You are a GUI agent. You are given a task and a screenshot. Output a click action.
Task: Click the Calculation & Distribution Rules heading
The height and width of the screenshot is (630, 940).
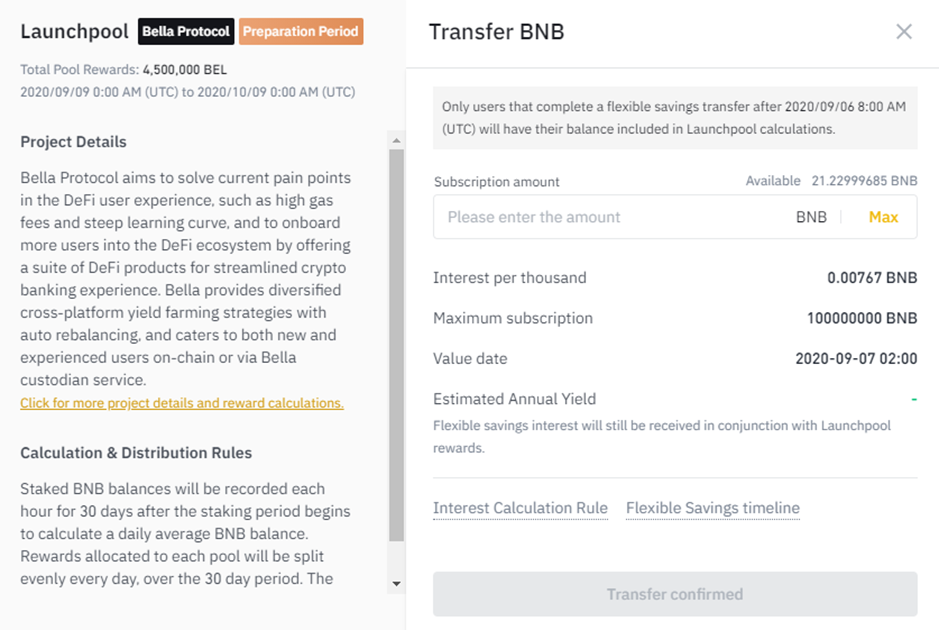point(136,453)
